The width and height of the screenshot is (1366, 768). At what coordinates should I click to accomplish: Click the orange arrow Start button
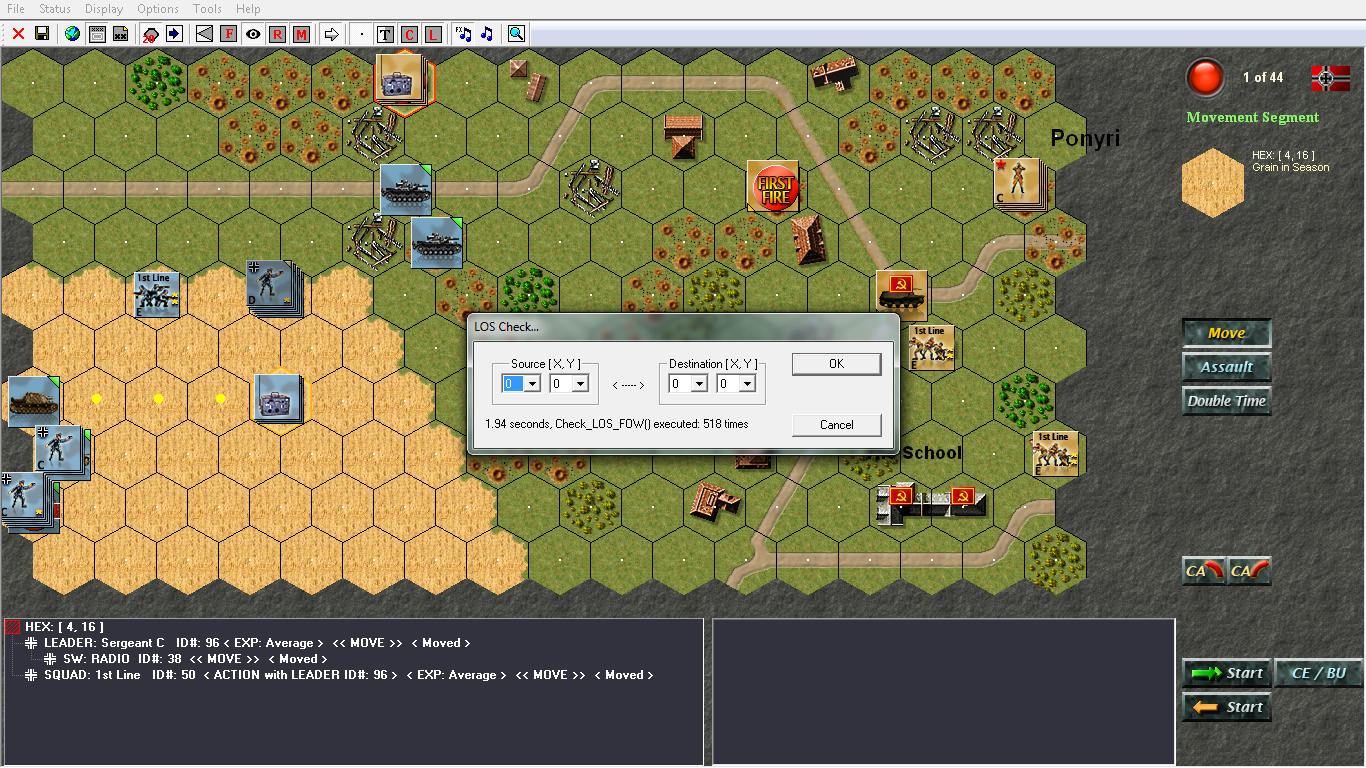click(x=1226, y=707)
